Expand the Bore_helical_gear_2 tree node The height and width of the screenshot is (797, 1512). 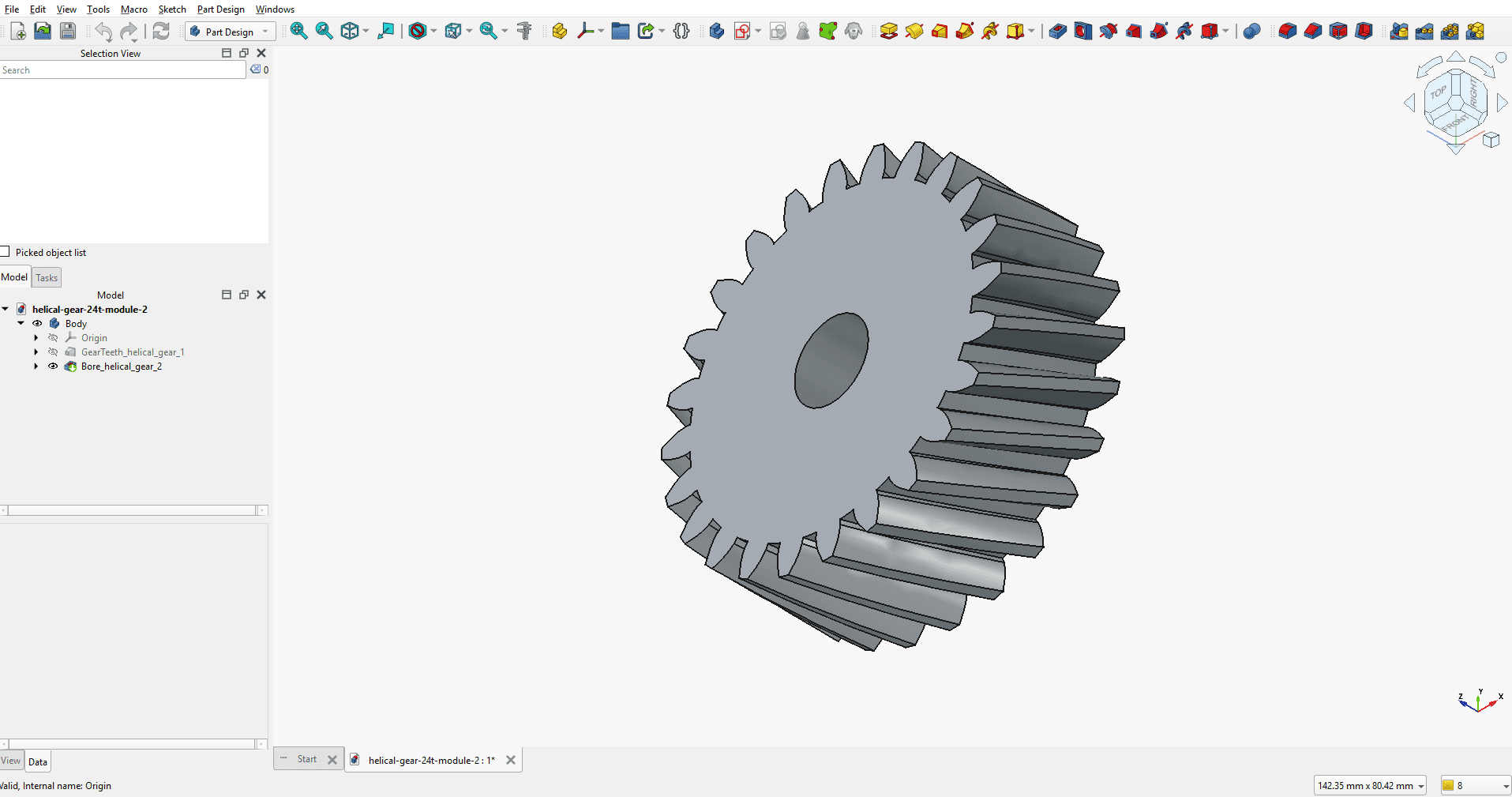click(x=36, y=367)
